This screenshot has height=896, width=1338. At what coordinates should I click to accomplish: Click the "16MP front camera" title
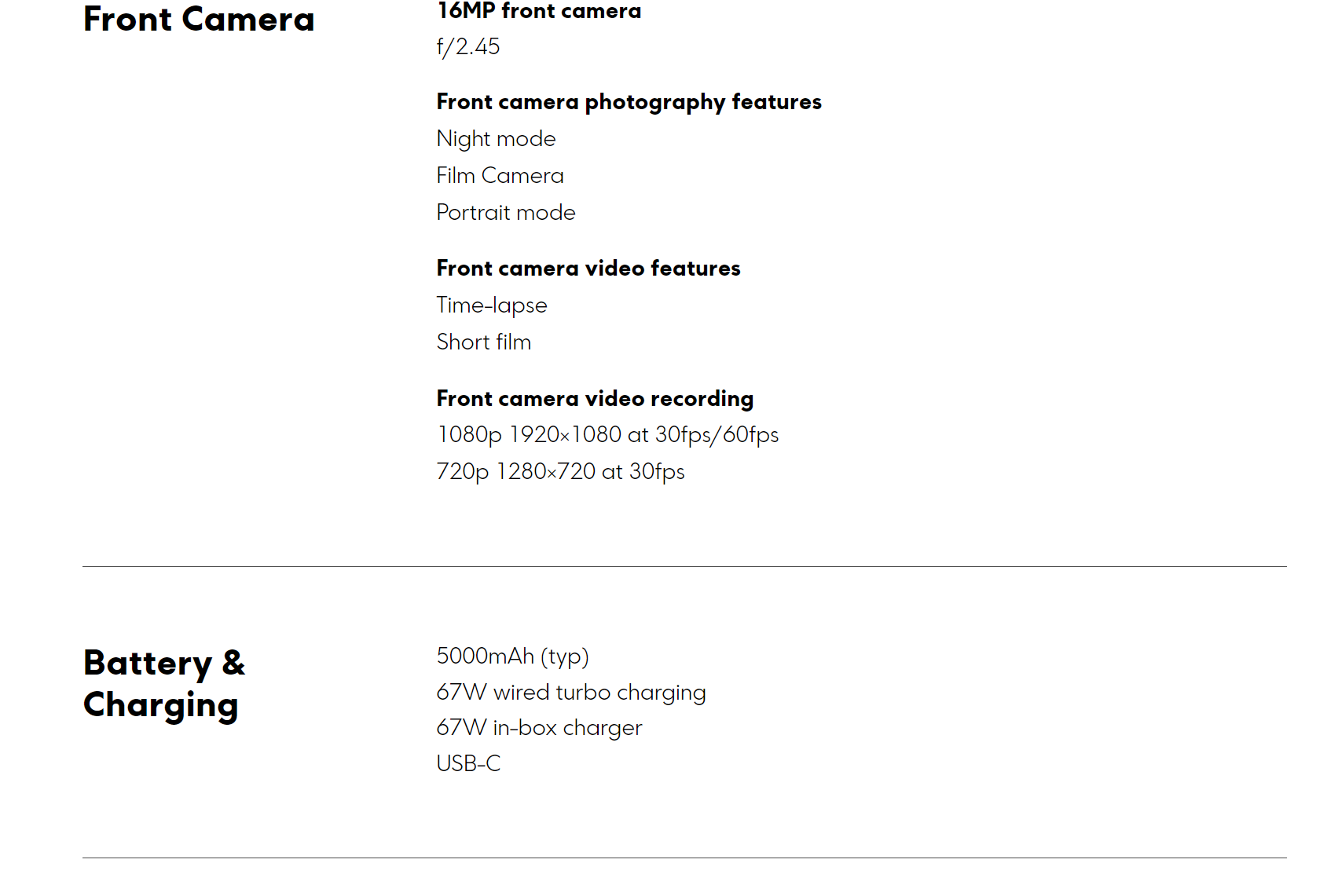click(x=539, y=11)
